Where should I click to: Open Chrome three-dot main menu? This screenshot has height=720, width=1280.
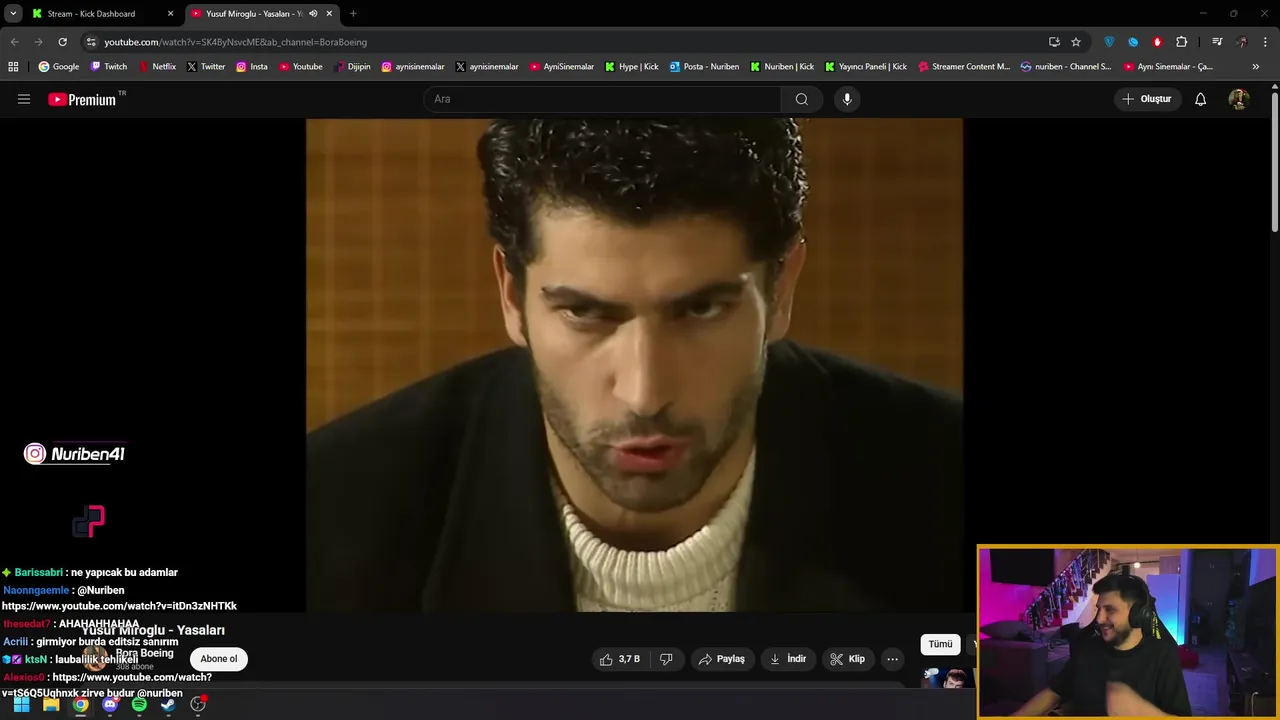click(1266, 42)
